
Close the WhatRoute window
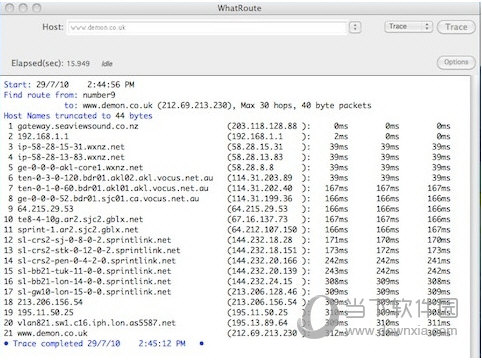[10, 8]
